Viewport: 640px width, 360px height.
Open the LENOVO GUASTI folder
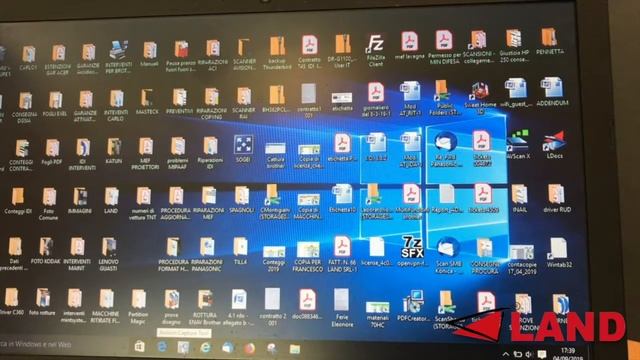pos(109,248)
